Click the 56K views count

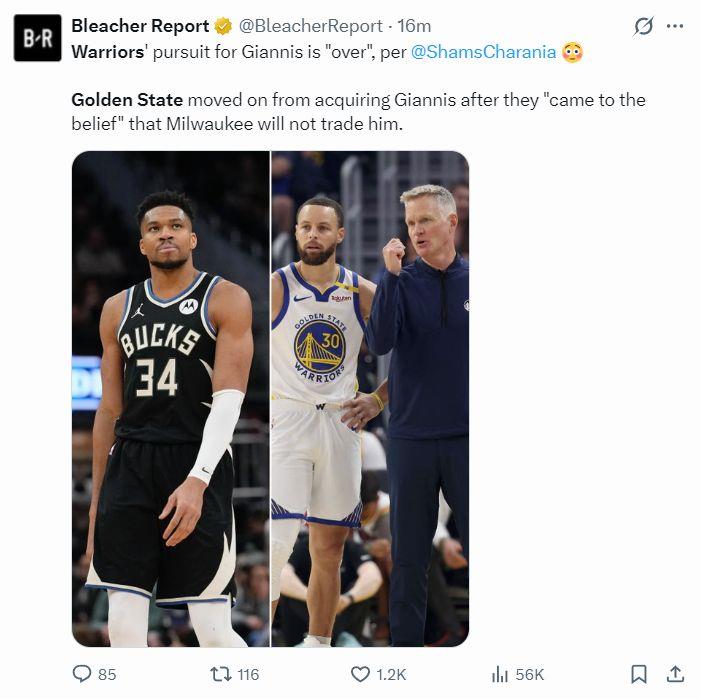(530, 674)
